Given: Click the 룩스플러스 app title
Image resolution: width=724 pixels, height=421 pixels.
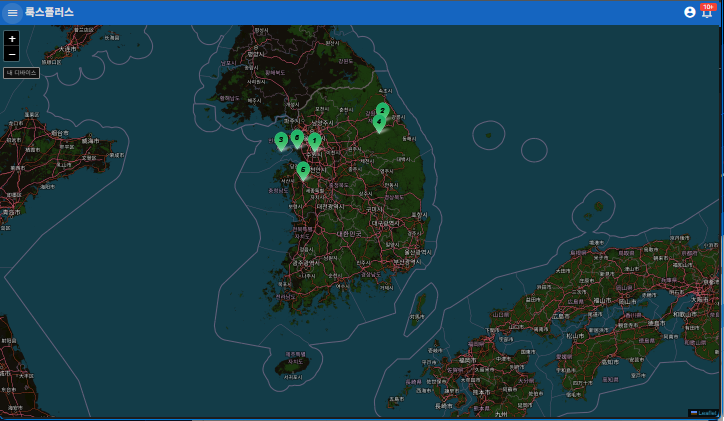Looking at the screenshot, I should (x=49, y=12).
